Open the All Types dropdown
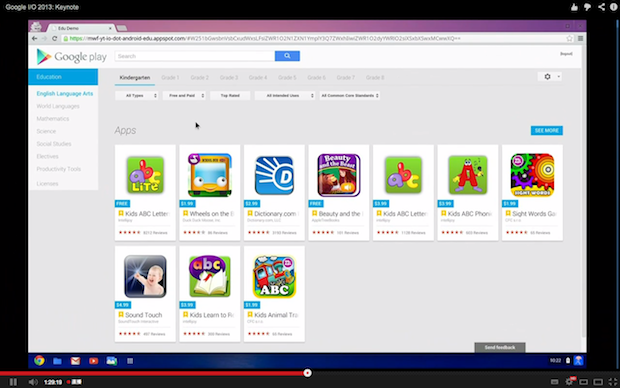 (137, 95)
